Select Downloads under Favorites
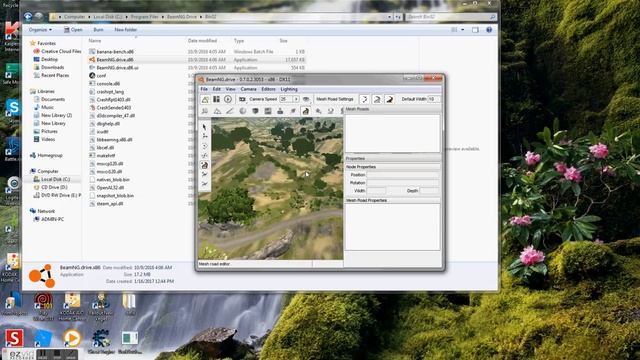This screenshot has height=360, width=640. click(x=49, y=67)
